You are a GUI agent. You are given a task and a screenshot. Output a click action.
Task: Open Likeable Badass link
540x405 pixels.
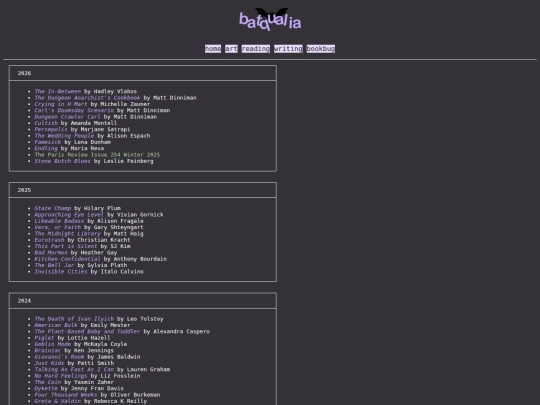(59, 221)
